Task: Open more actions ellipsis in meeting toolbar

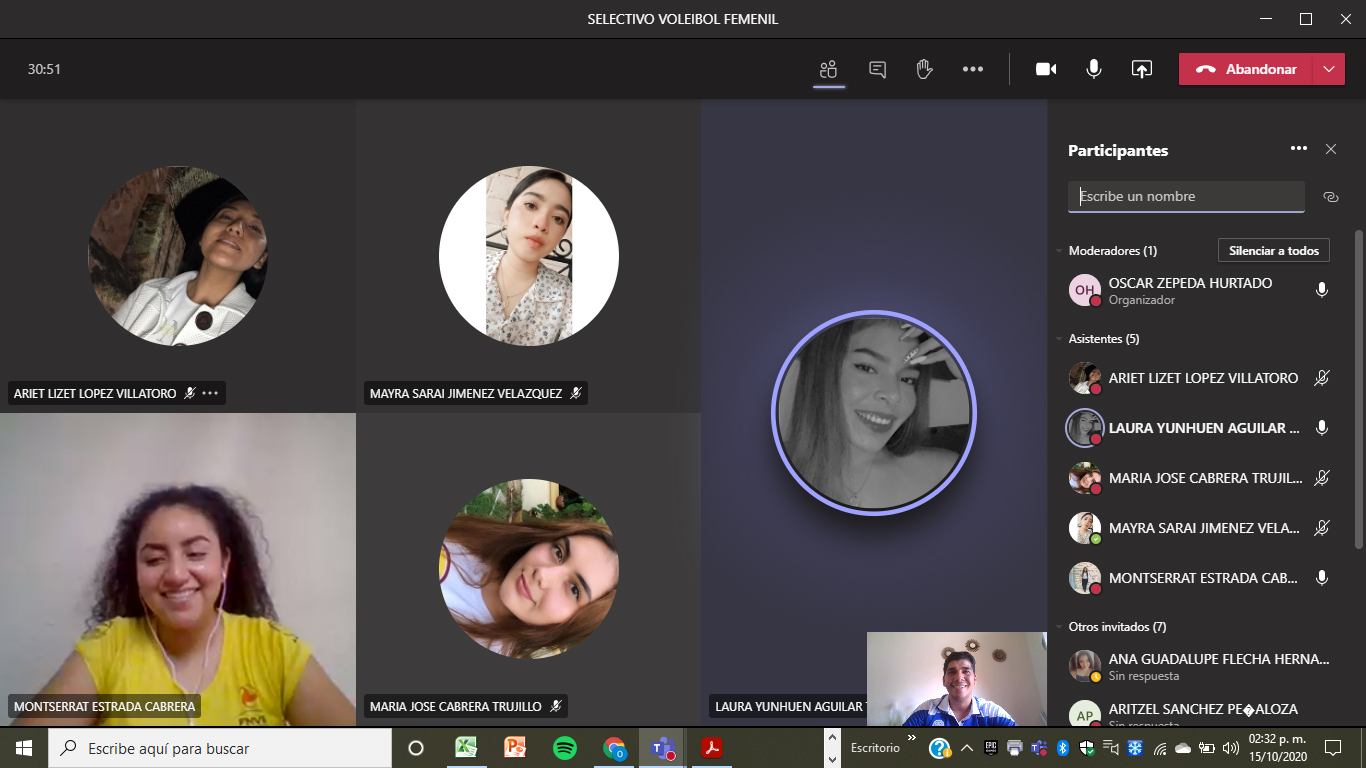Action: pyautogui.click(x=973, y=69)
